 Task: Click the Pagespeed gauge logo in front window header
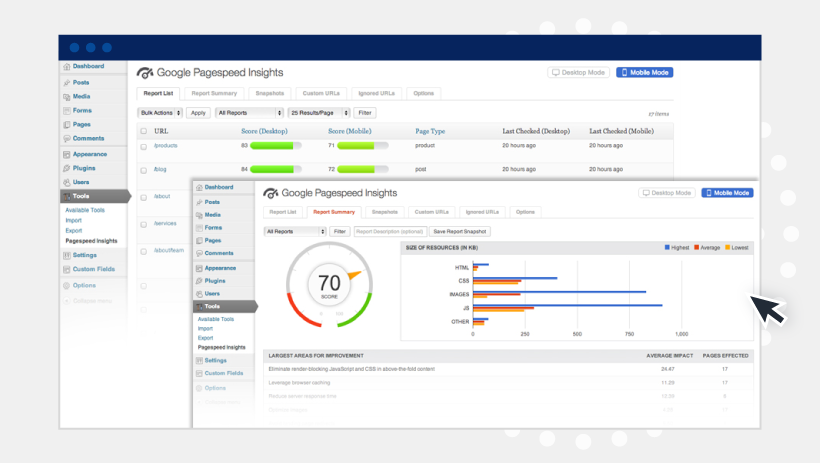click(270, 193)
